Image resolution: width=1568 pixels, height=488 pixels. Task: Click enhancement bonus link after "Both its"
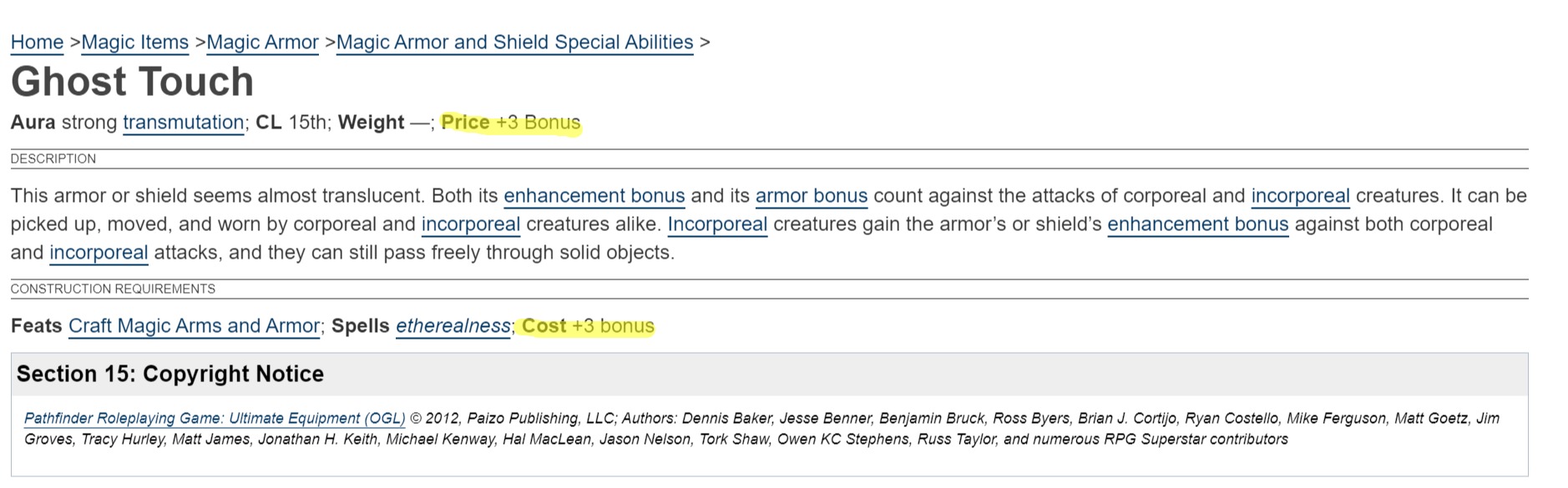click(594, 196)
